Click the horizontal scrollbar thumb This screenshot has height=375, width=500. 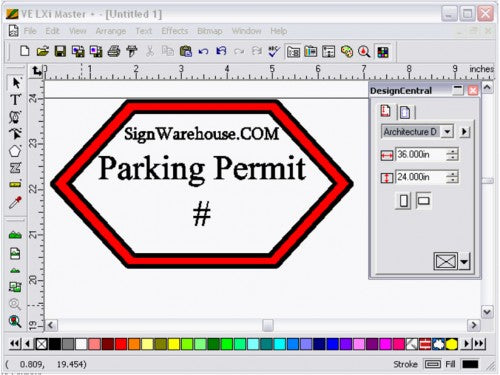(x=268, y=325)
